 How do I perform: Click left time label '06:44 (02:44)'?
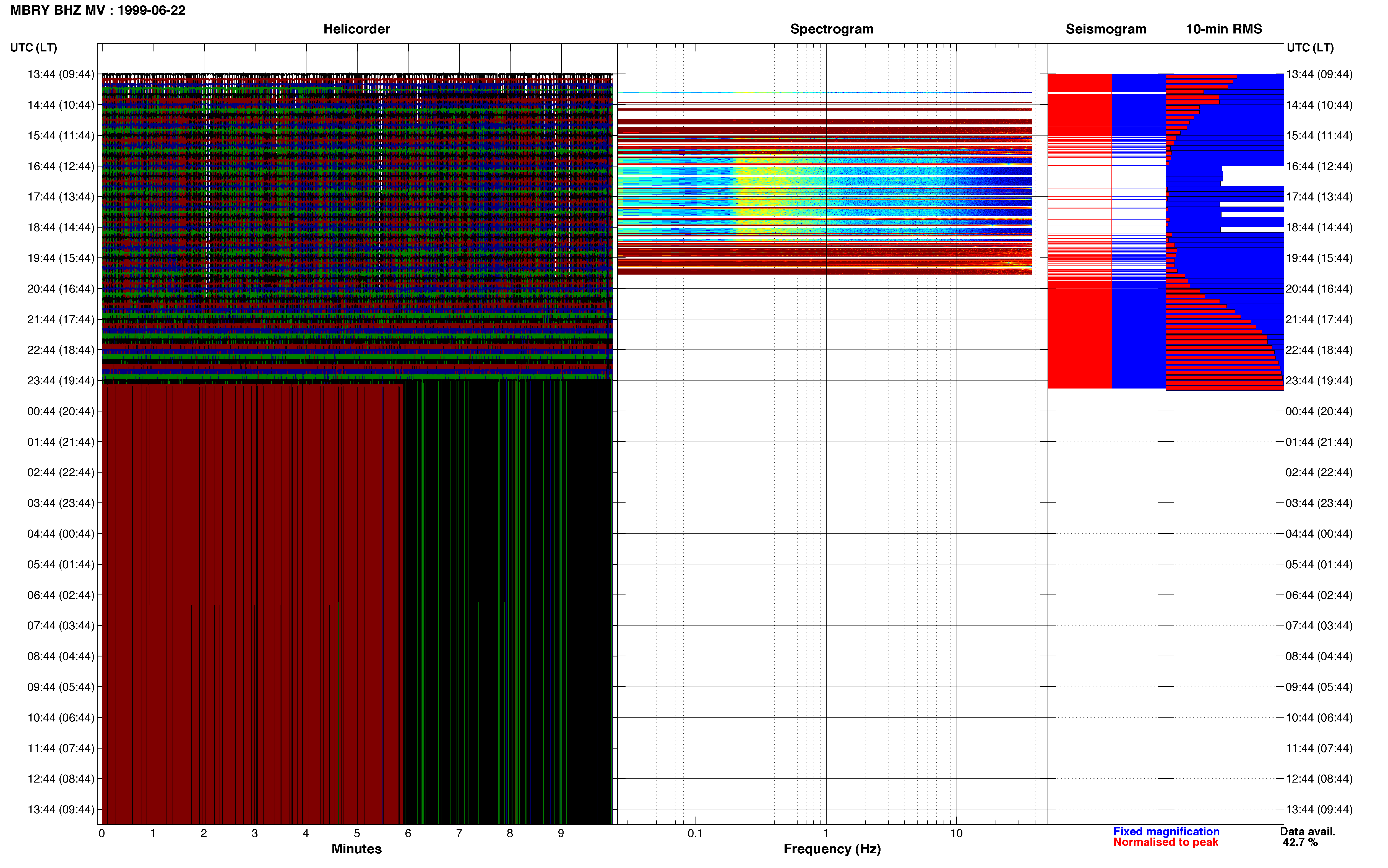coord(61,595)
